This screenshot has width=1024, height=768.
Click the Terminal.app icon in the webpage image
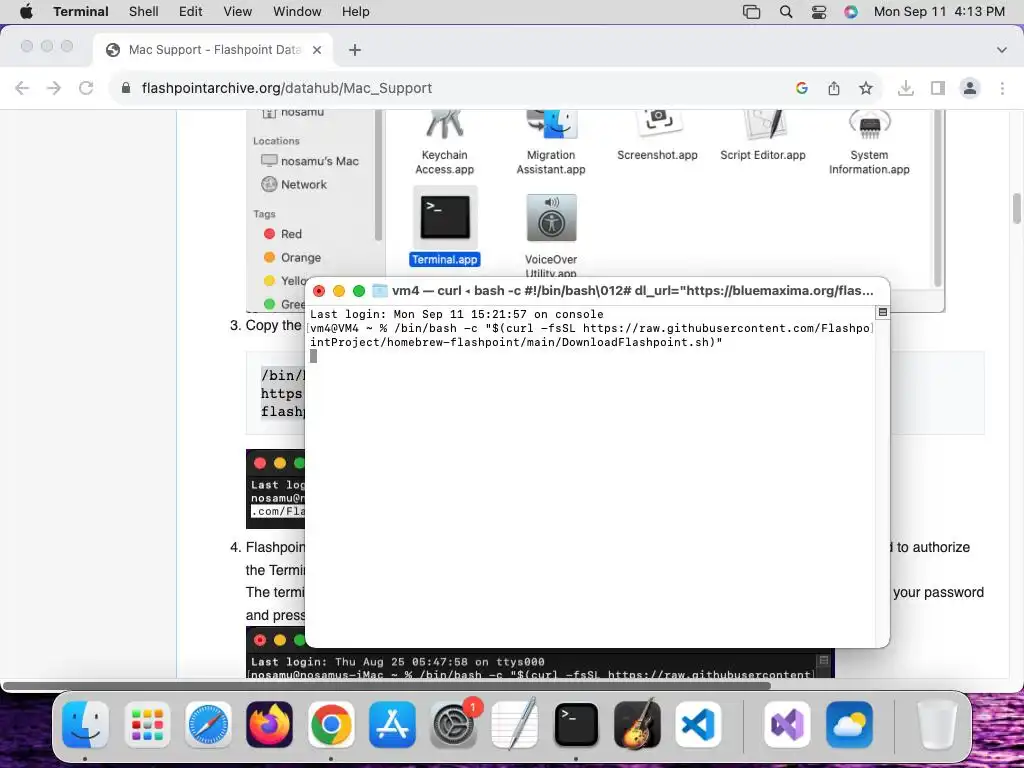pos(445,217)
